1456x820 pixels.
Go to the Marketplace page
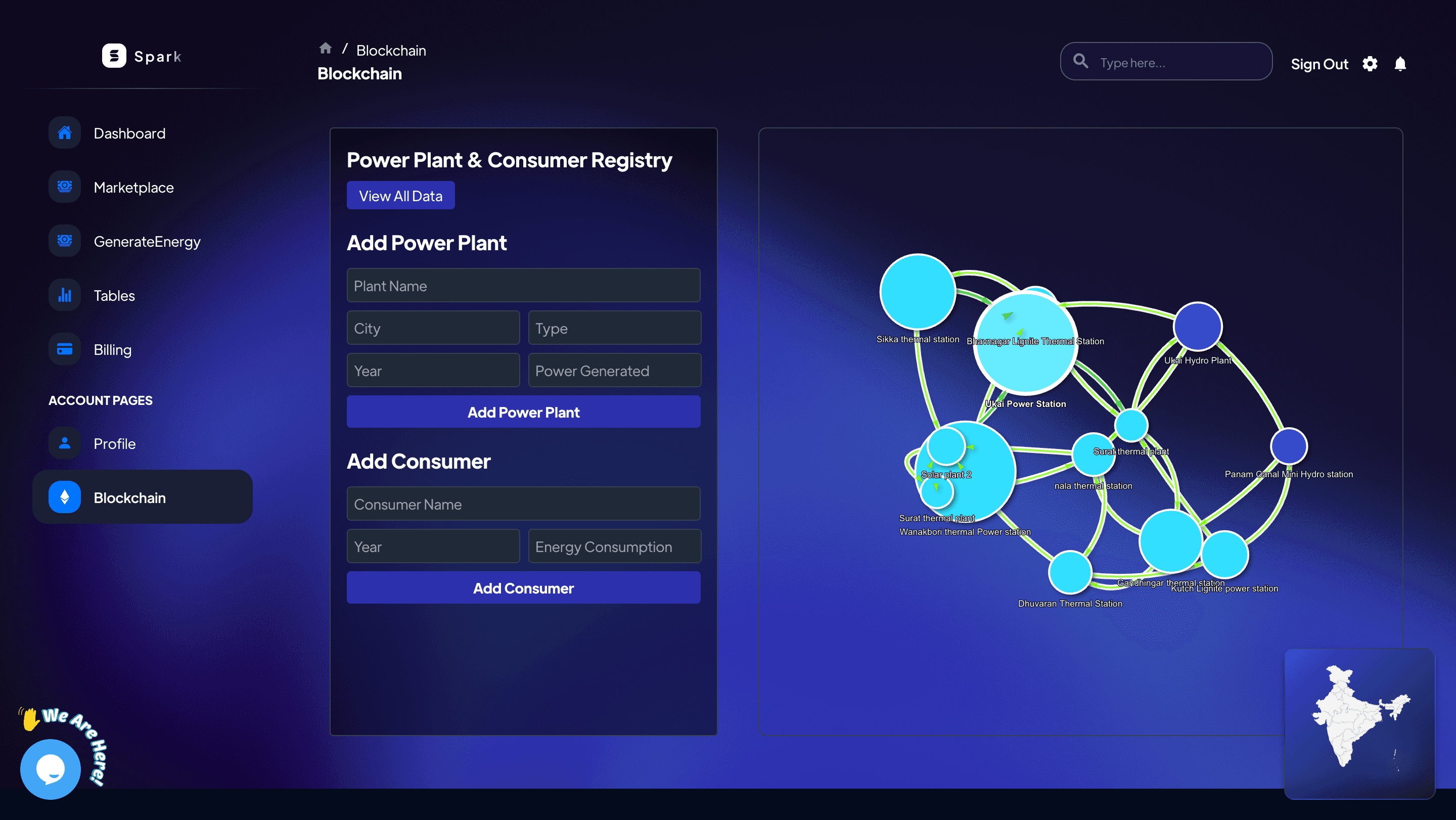133,188
